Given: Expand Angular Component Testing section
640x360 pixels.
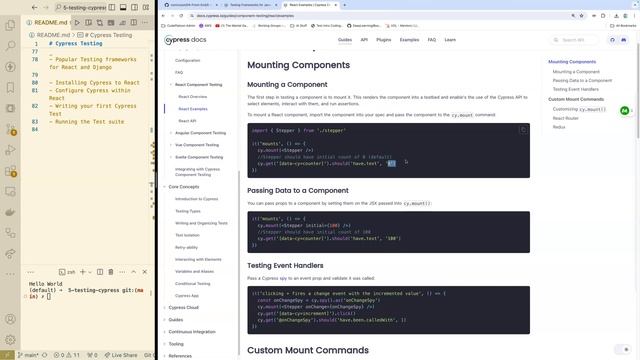Looking at the screenshot, I should (x=171, y=133).
